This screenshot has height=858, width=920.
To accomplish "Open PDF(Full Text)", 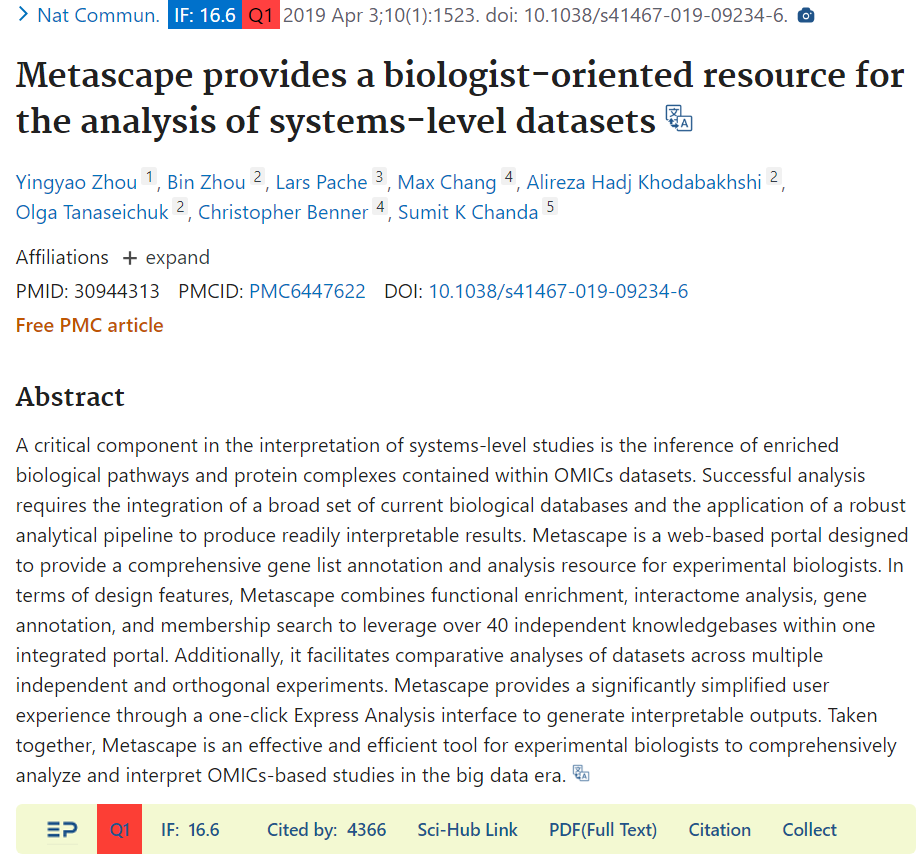I will (x=603, y=830).
